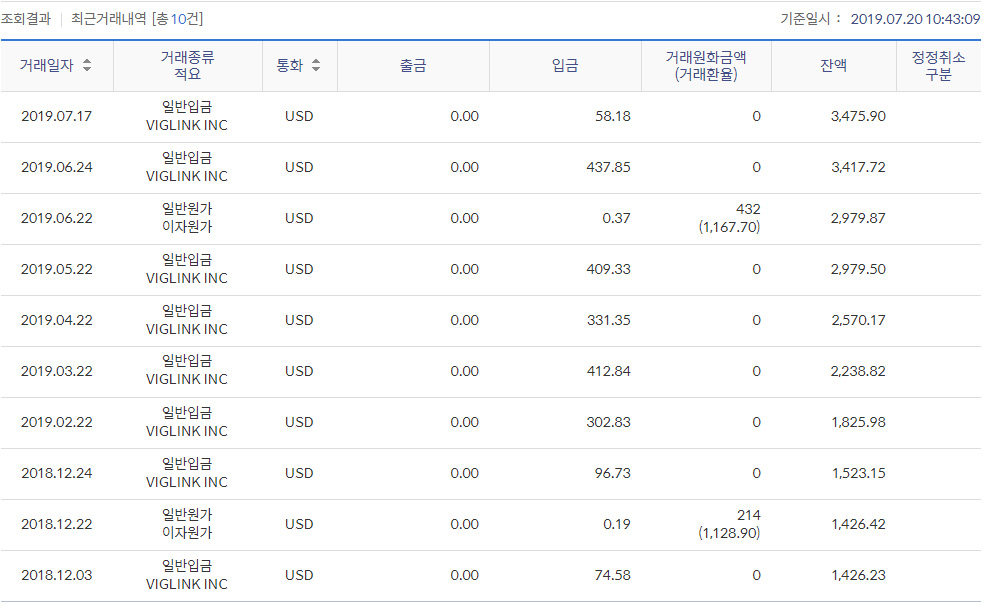
Task: Click 일반원가 이자원가 in 2018.12.22 row
Action: tap(187, 524)
